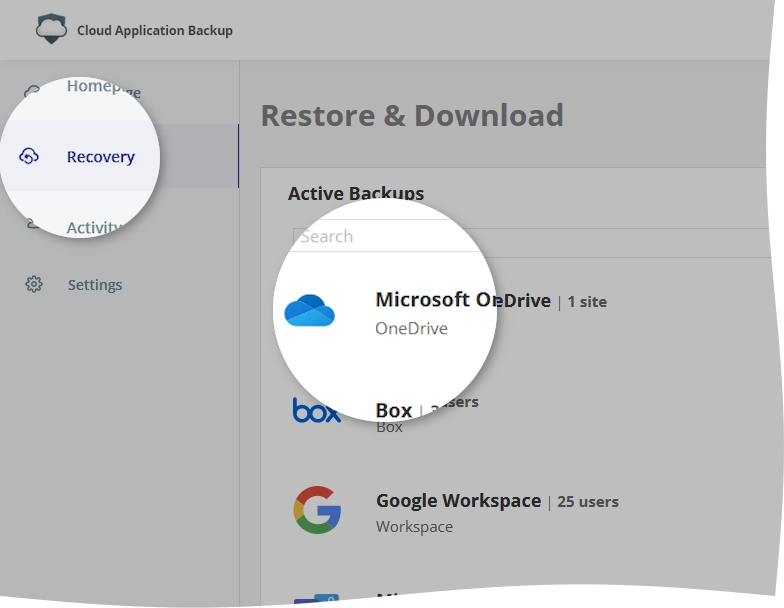The width and height of the screenshot is (784, 608).
Task: Open the Google Workspace backup entry
Action: tap(458, 500)
